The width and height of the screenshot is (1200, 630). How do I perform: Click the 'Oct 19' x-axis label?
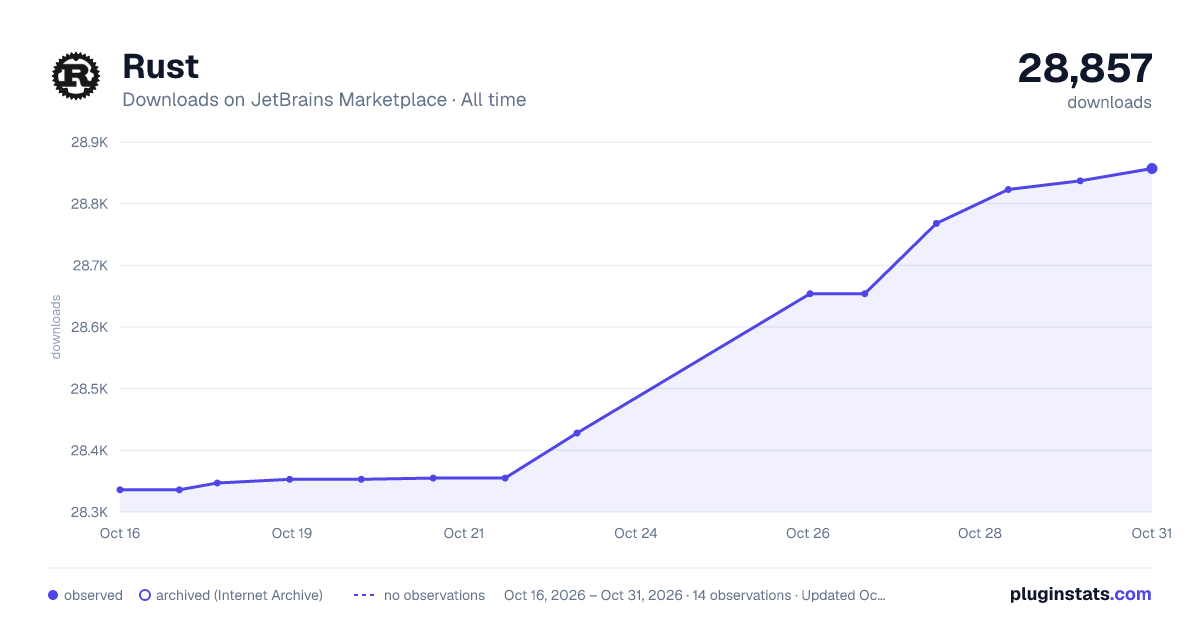click(x=292, y=533)
